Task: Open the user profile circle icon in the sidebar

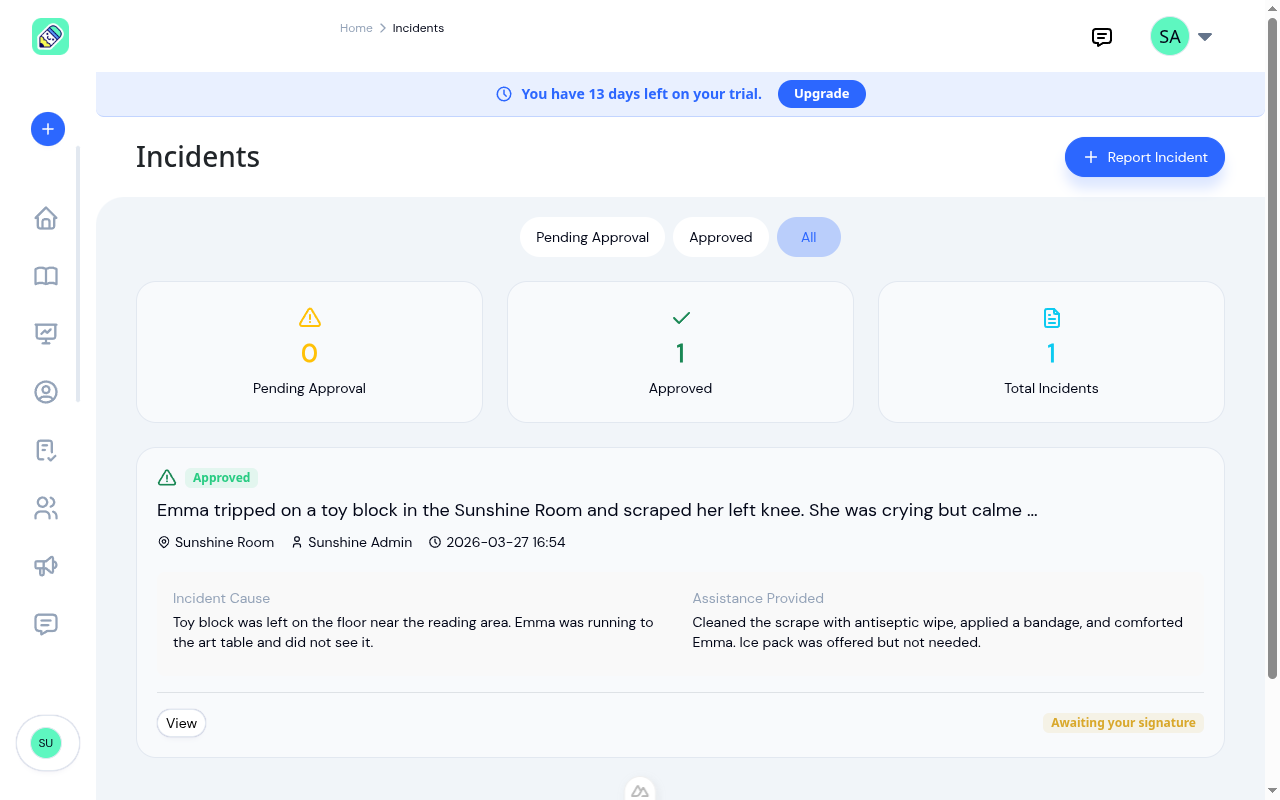Action: tap(46, 392)
